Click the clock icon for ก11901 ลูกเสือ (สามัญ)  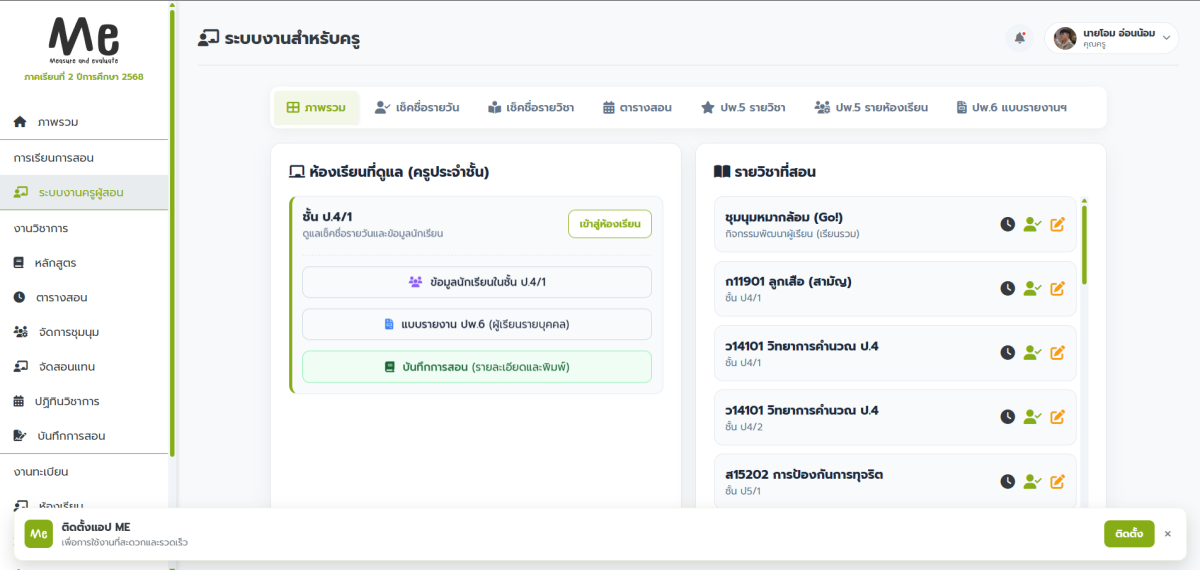[1008, 288]
